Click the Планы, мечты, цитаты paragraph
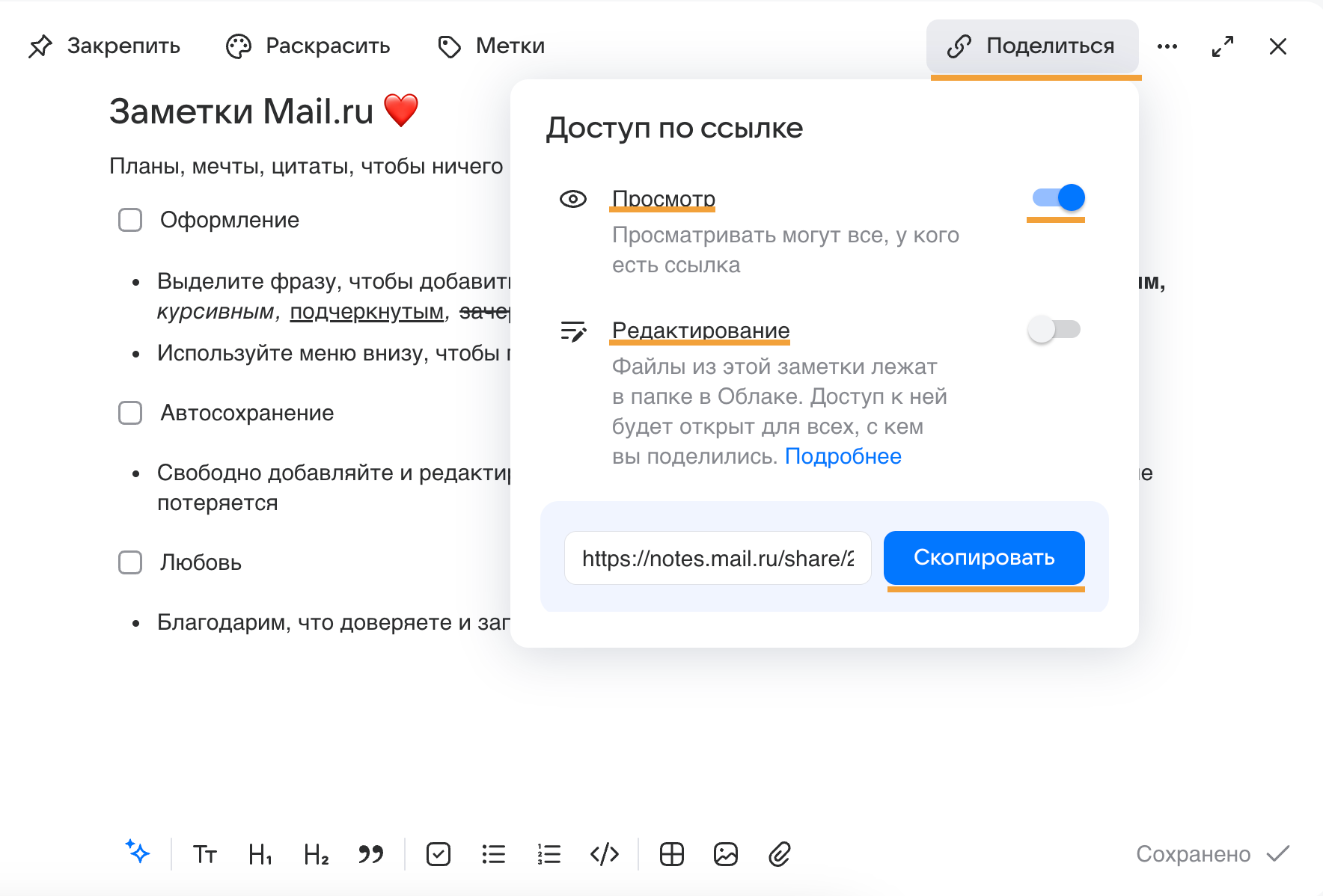 (306, 166)
